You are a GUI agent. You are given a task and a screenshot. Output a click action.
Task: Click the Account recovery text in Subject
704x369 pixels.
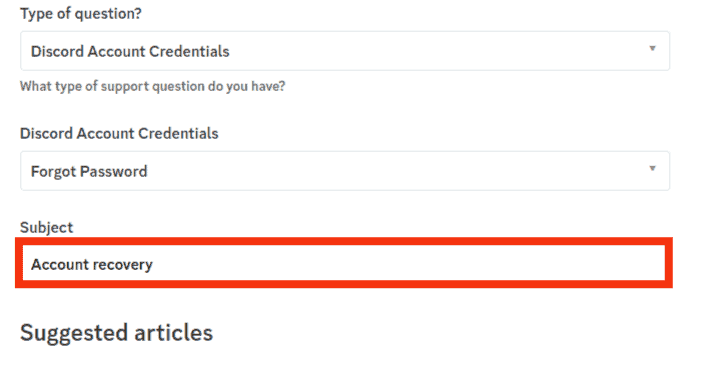(x=92, y=264)
